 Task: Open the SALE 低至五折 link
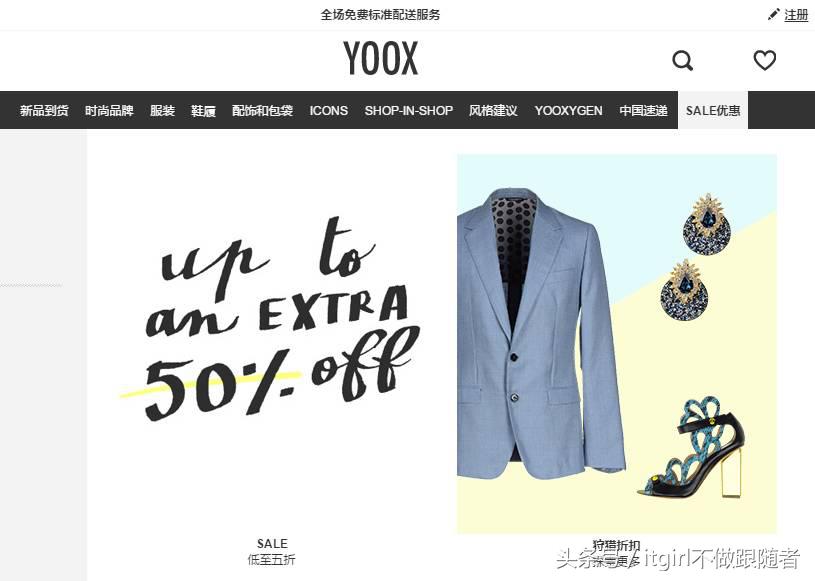272,551
